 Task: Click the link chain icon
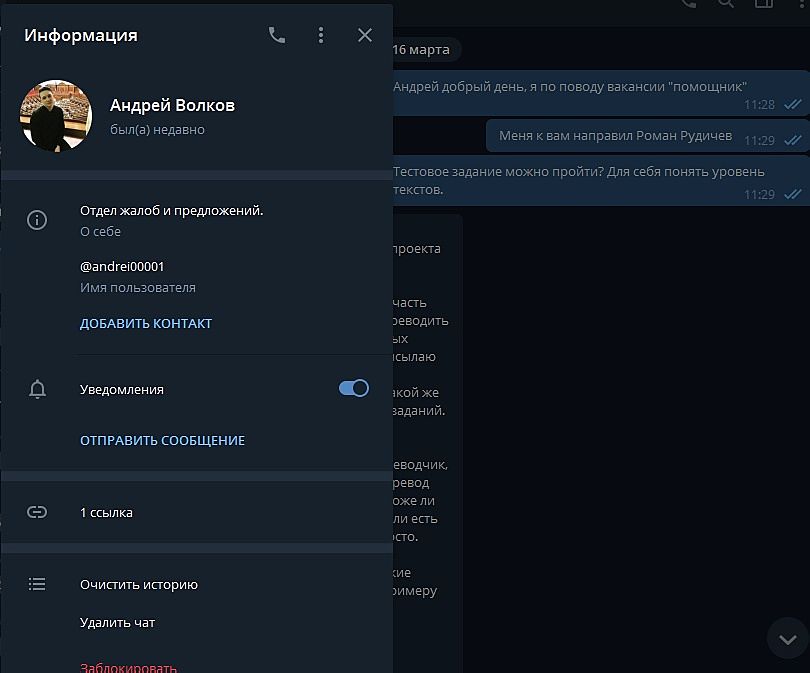click(x=37, y=512)
